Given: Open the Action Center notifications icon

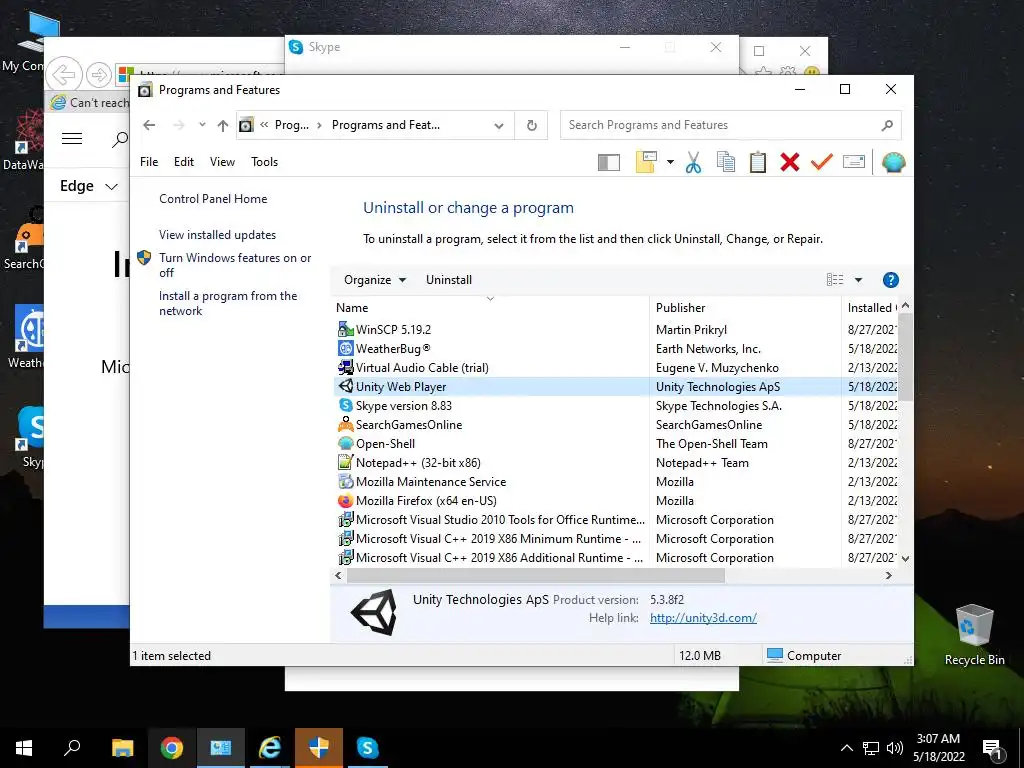Looking at the screenshot, I should coord(992,748).
